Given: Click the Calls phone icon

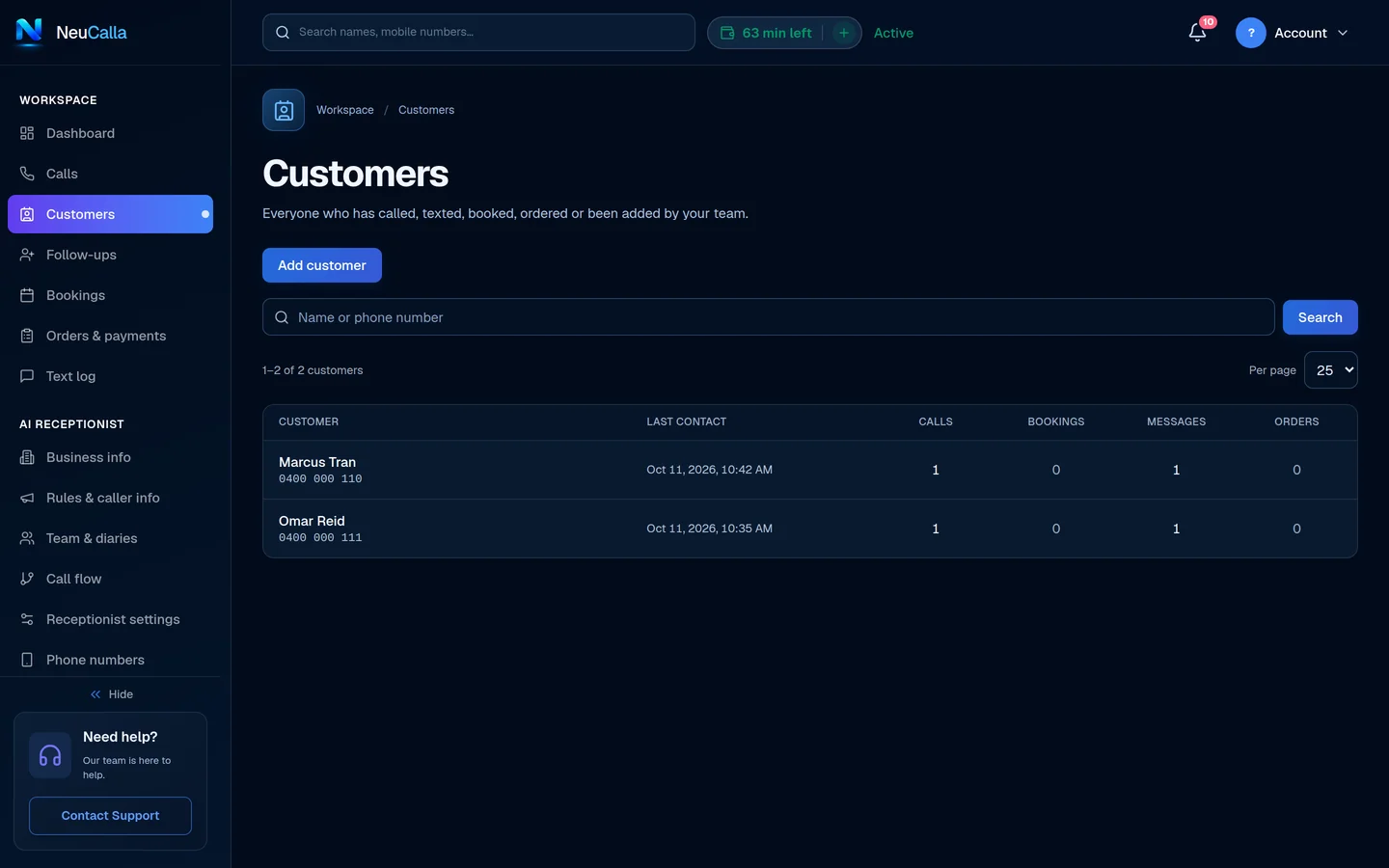Looking at the screenshot, I should click(27, 174).
